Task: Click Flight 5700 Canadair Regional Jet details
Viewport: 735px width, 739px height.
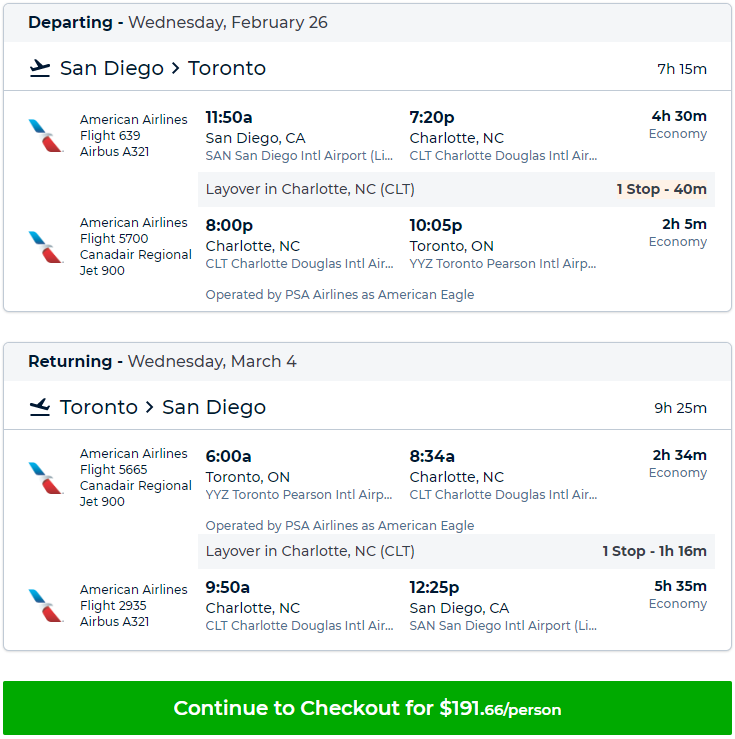Action: click(x=135, y=247)
